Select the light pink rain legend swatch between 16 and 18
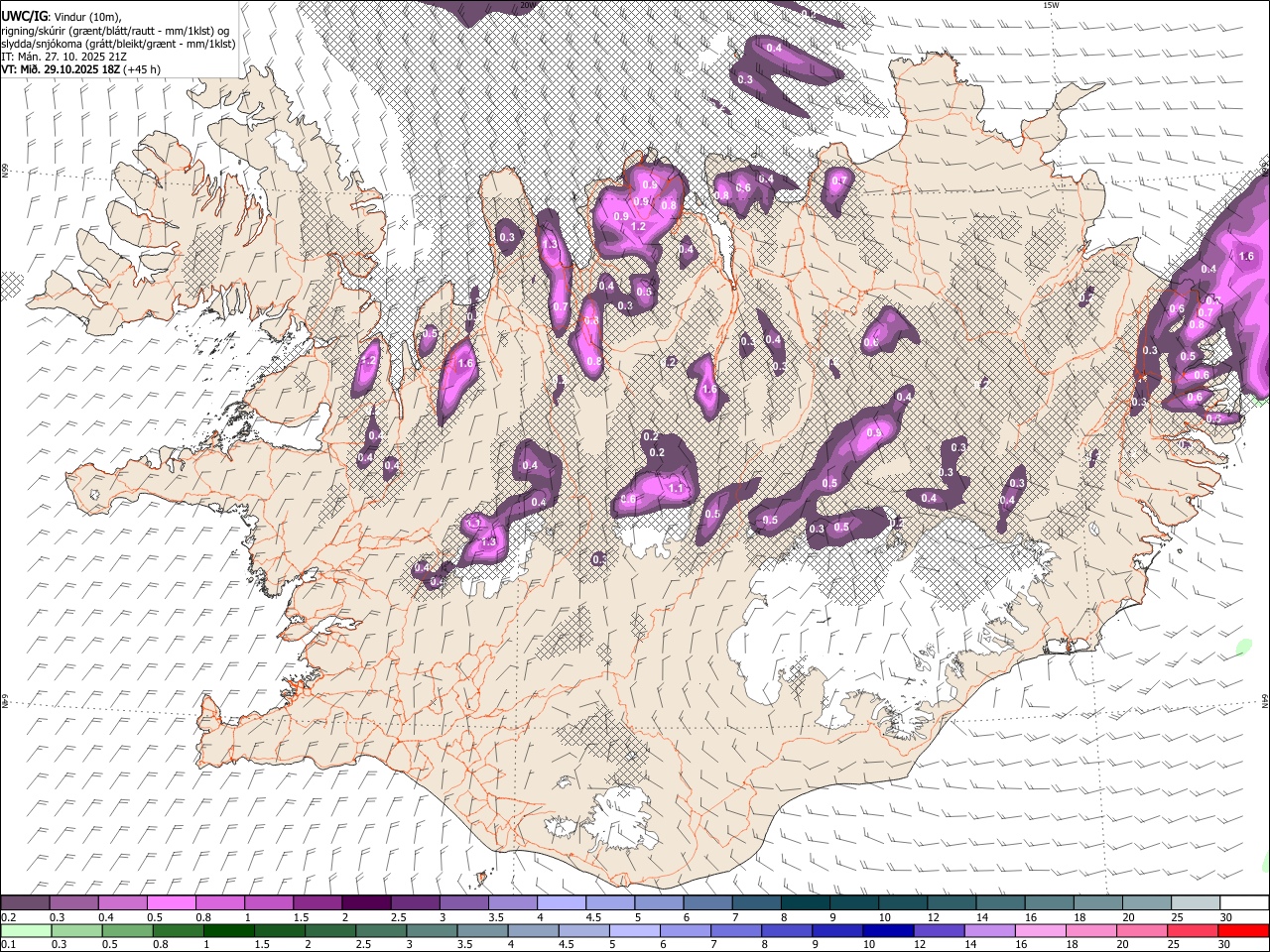 point(1041,930)
